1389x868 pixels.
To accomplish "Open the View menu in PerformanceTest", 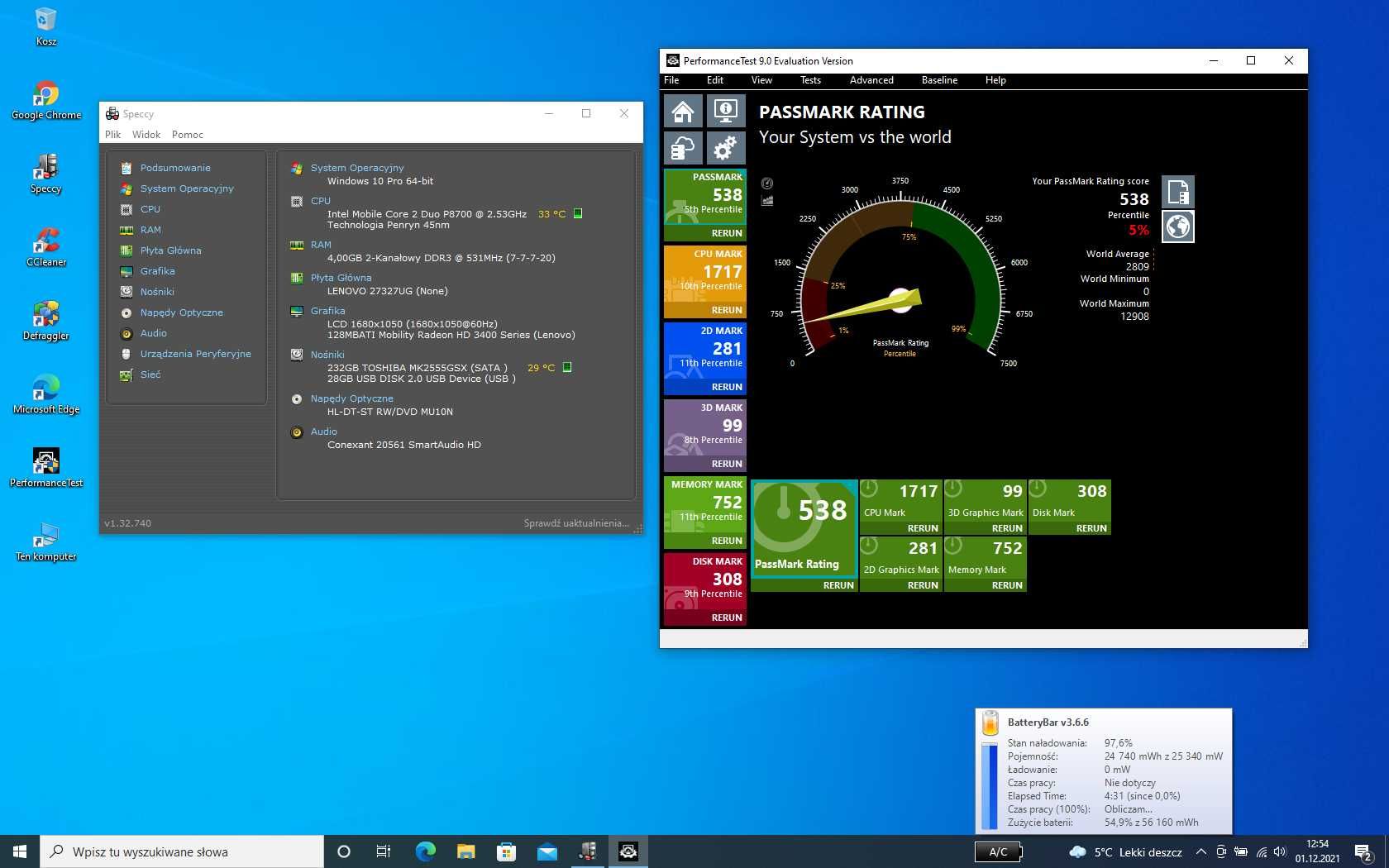I will (761, 80).
